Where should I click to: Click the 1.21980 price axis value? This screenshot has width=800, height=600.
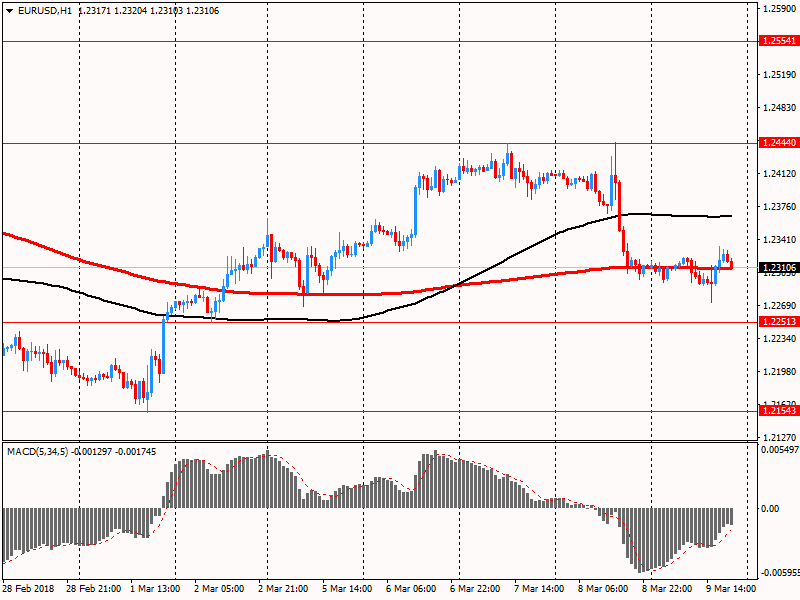point(780,371)
